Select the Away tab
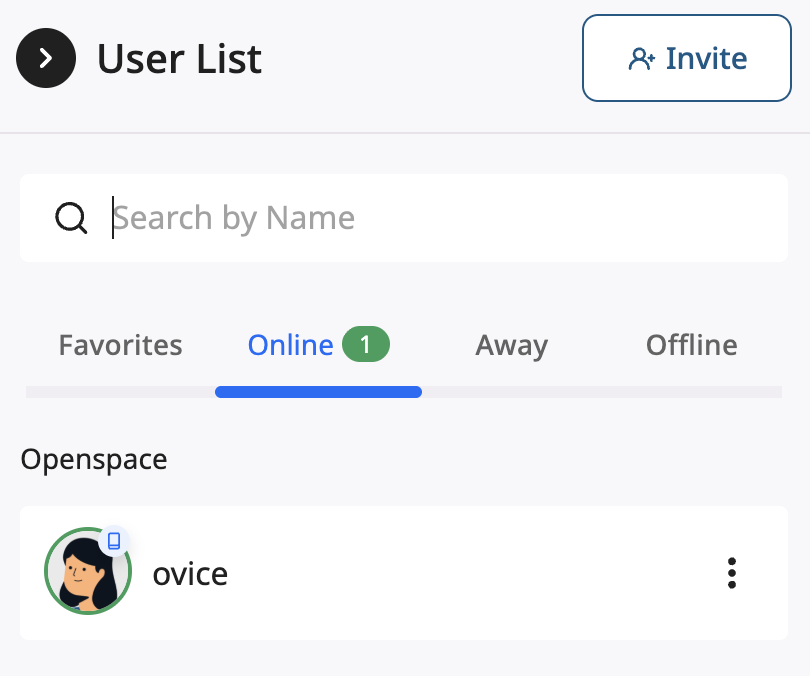 click(511, 344)
